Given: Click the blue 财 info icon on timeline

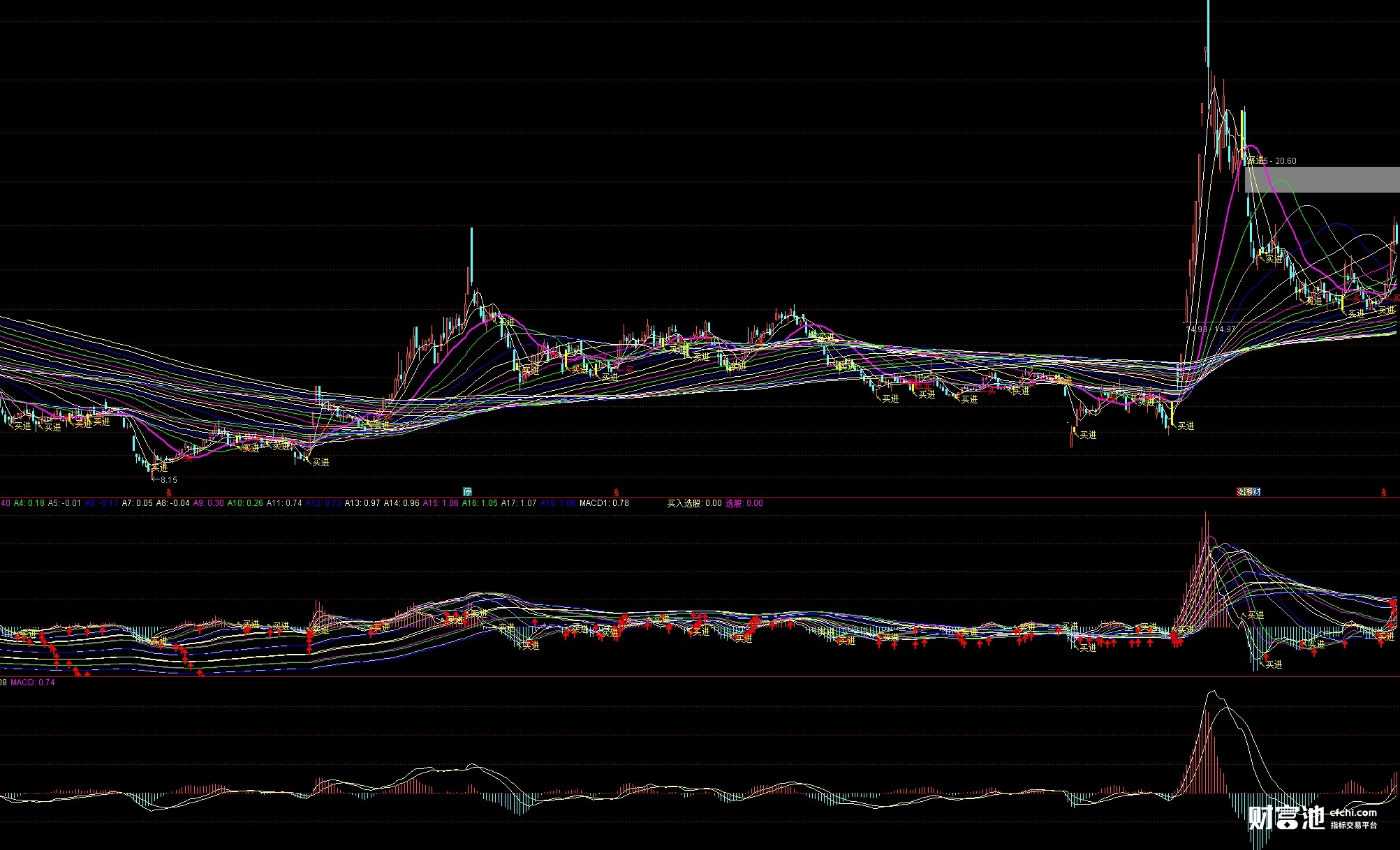Looking at the screenshot, I should point(1257,492).
